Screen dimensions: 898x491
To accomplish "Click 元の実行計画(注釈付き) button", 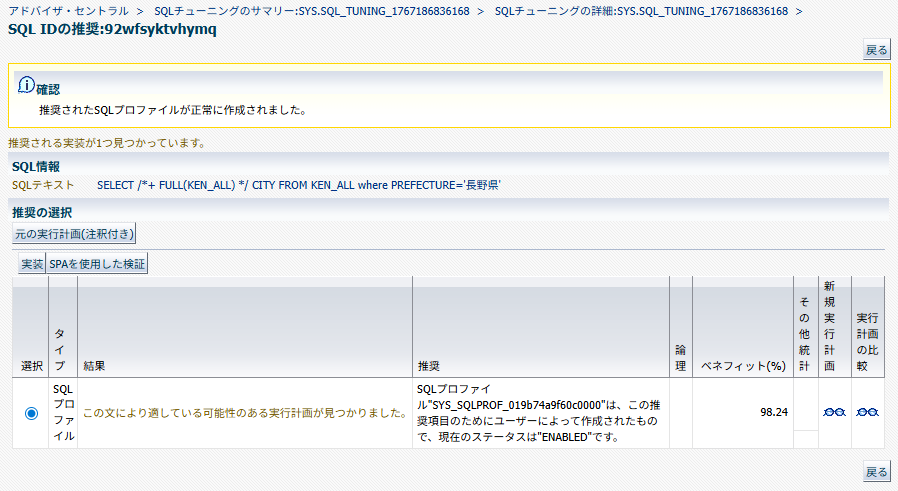I will point(73,233).
